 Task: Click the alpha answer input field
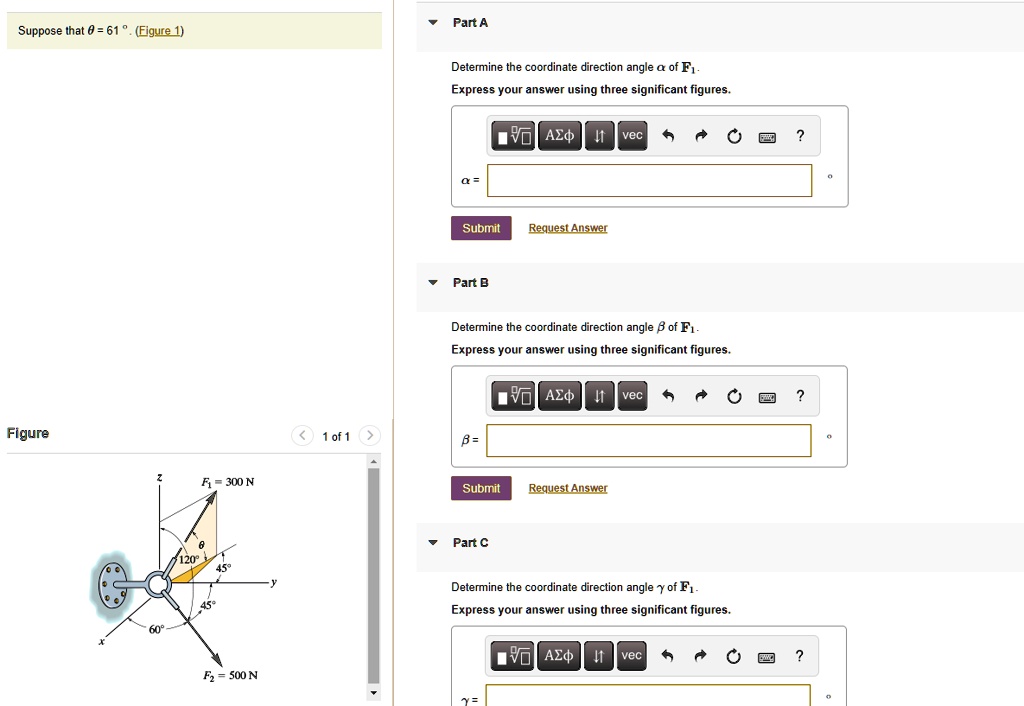point(650,181)
